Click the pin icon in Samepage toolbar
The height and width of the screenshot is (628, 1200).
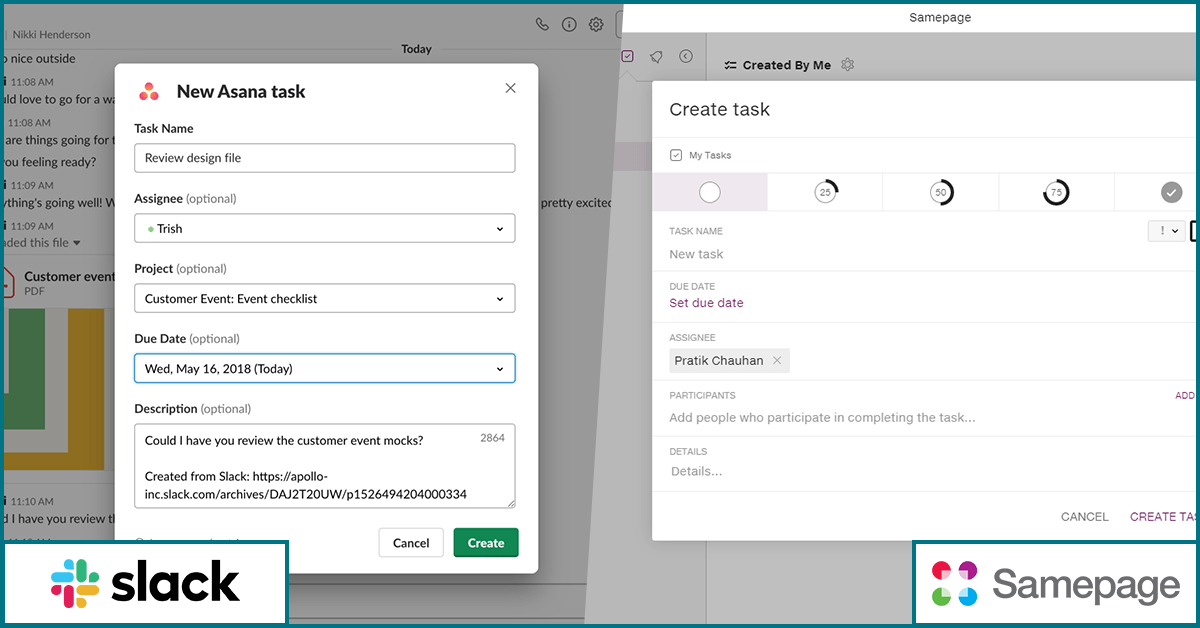[656, 57]
